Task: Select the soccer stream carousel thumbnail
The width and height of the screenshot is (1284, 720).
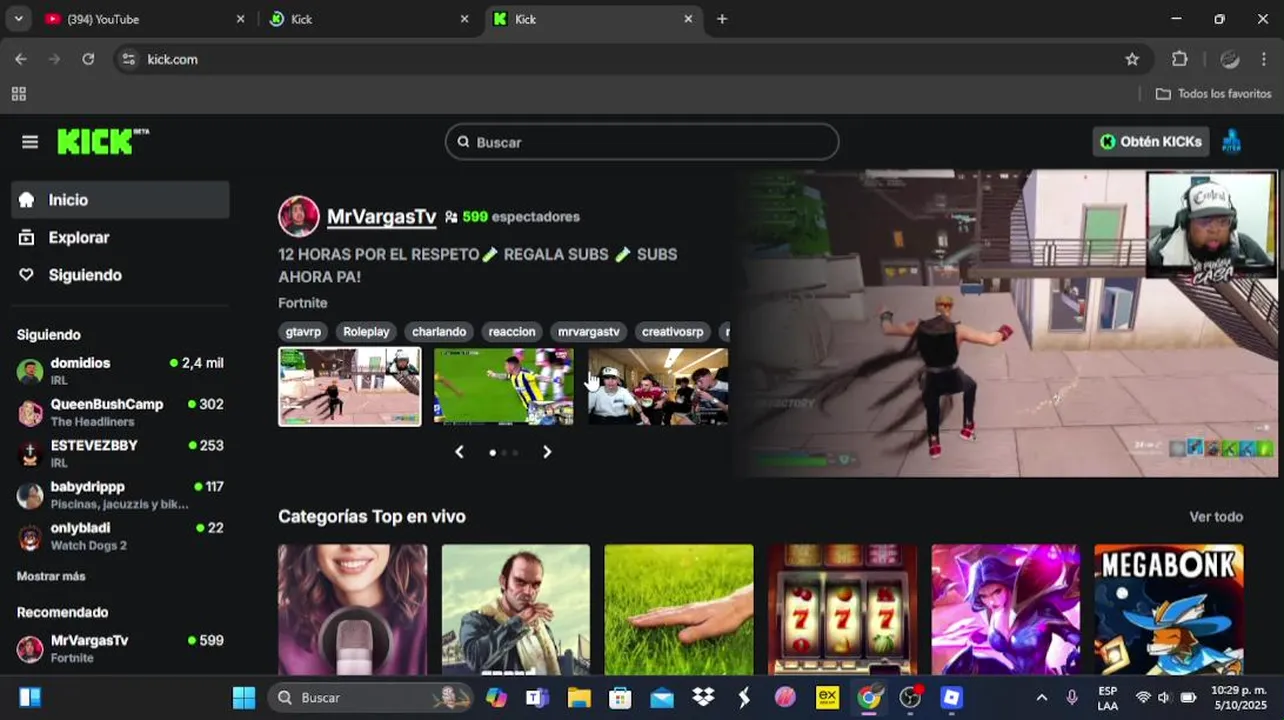Action: pyautogui.click(x=503, y=387)
